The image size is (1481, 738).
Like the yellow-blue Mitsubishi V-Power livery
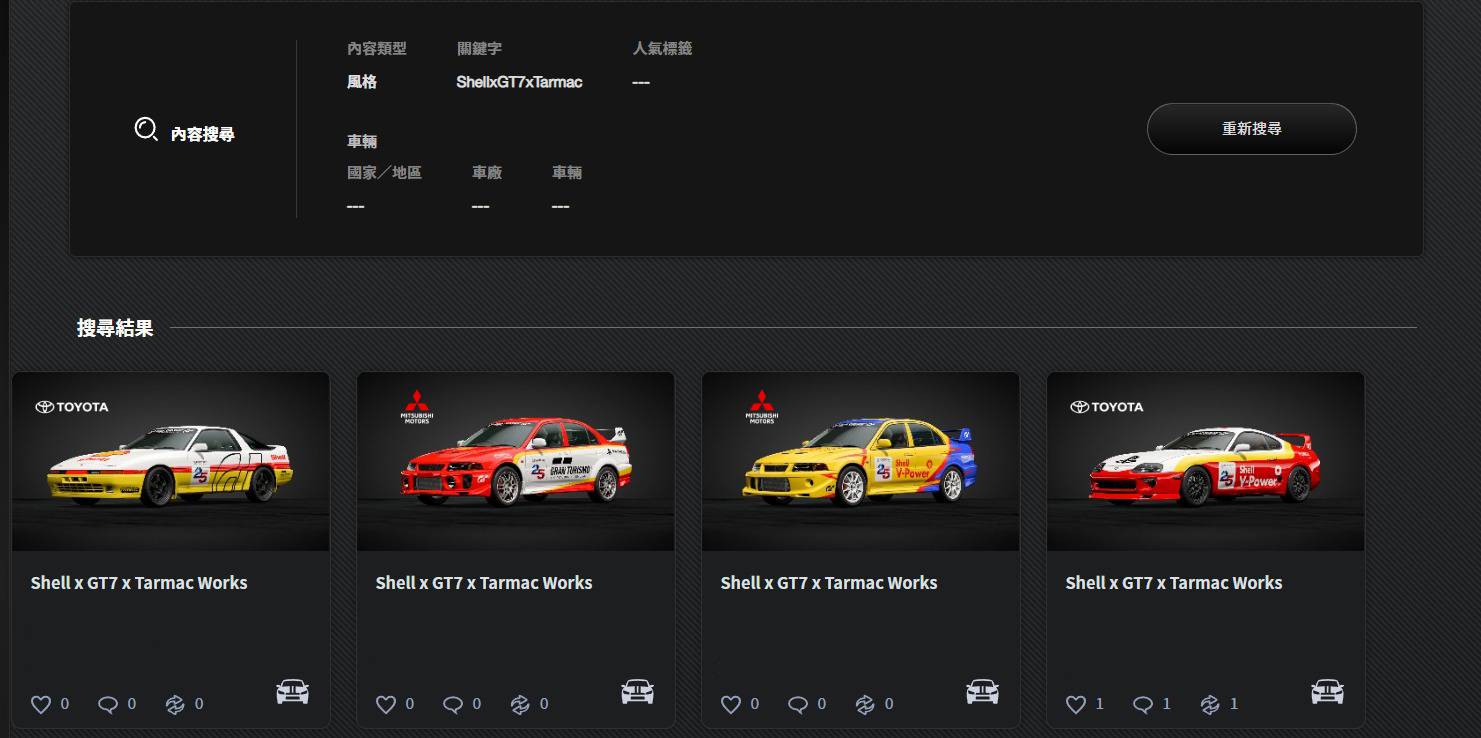pos(731,704)
